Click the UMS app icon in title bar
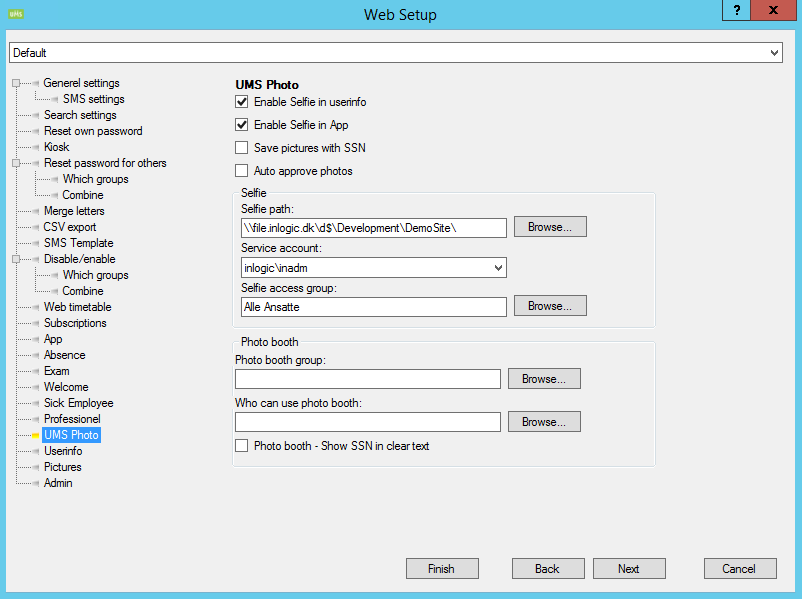The width and height of the screenshot is (802, 599). click(x=15, y=14)
